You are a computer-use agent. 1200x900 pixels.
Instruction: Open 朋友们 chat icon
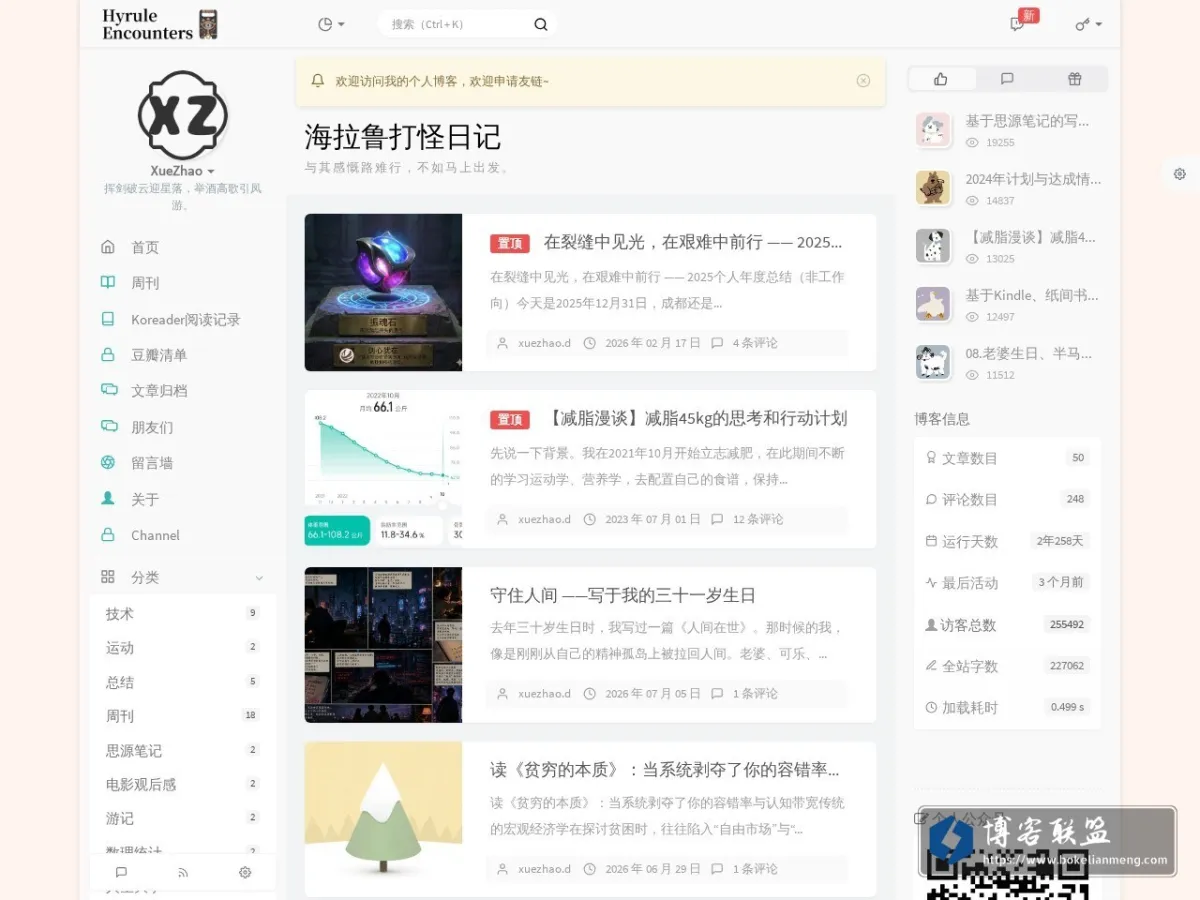tap(108, 427)
